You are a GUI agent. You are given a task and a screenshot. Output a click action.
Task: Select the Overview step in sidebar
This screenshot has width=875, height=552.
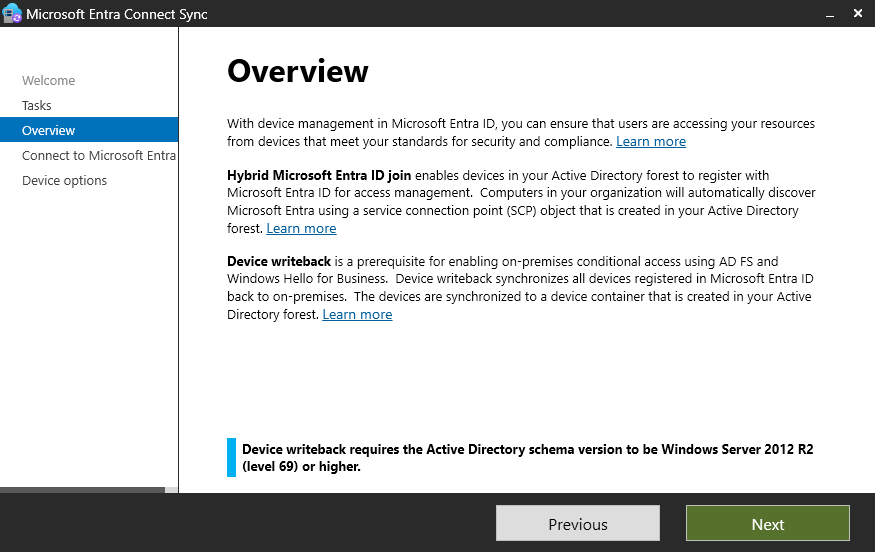pyautogui.click(x=89, y=130)
